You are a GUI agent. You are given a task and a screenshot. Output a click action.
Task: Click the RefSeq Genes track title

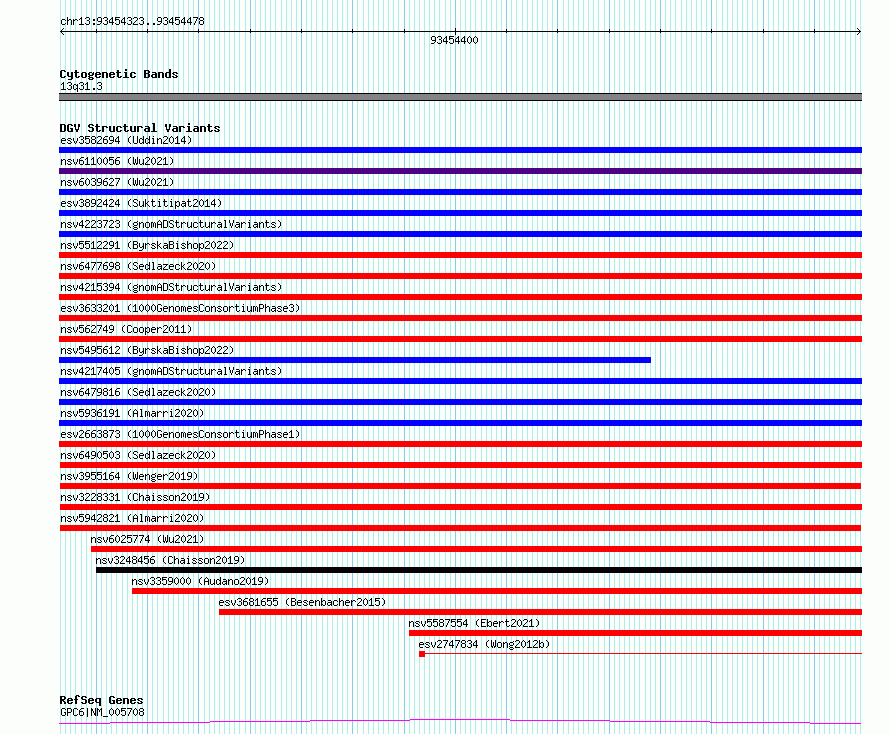[x=102, y=700]
